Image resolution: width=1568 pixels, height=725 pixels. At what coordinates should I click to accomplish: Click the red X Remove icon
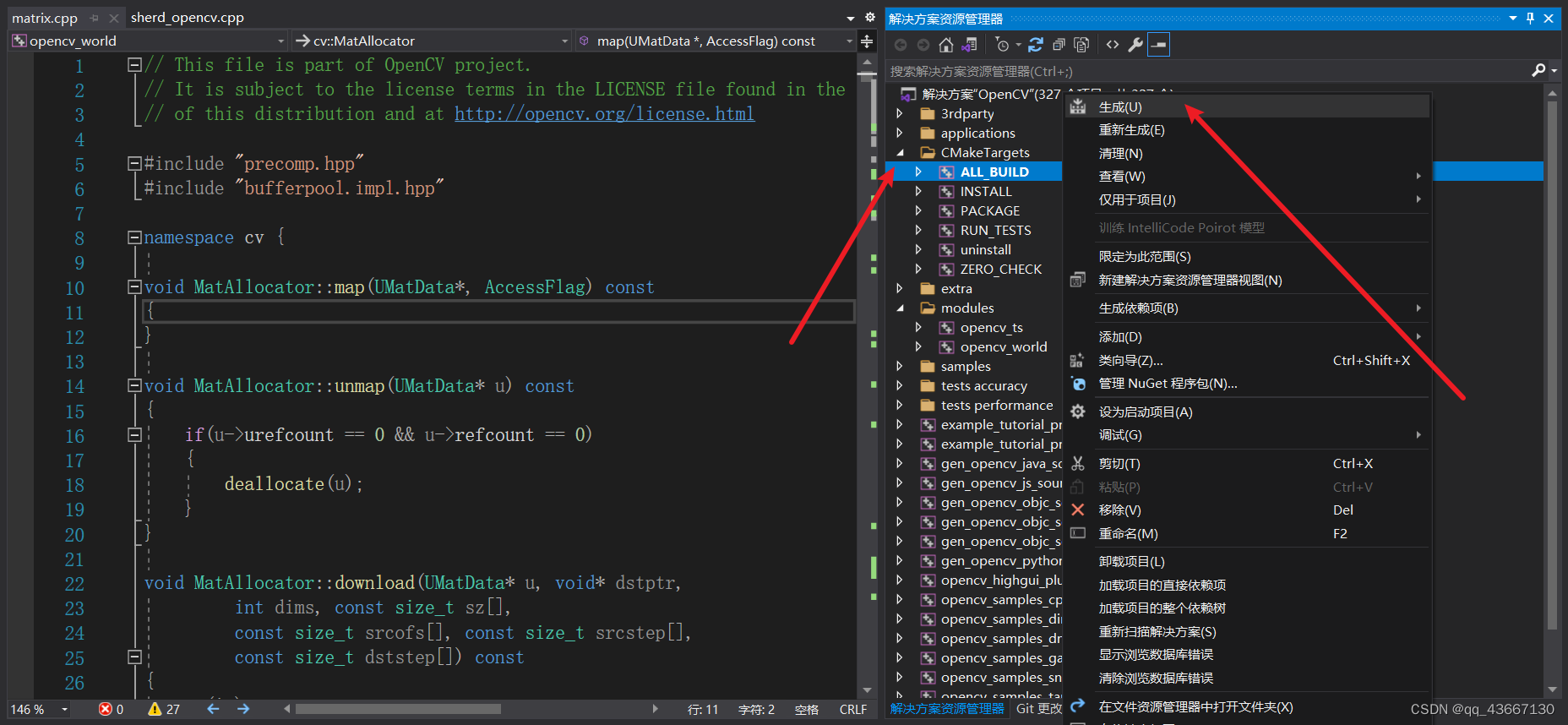(1078, 510)
